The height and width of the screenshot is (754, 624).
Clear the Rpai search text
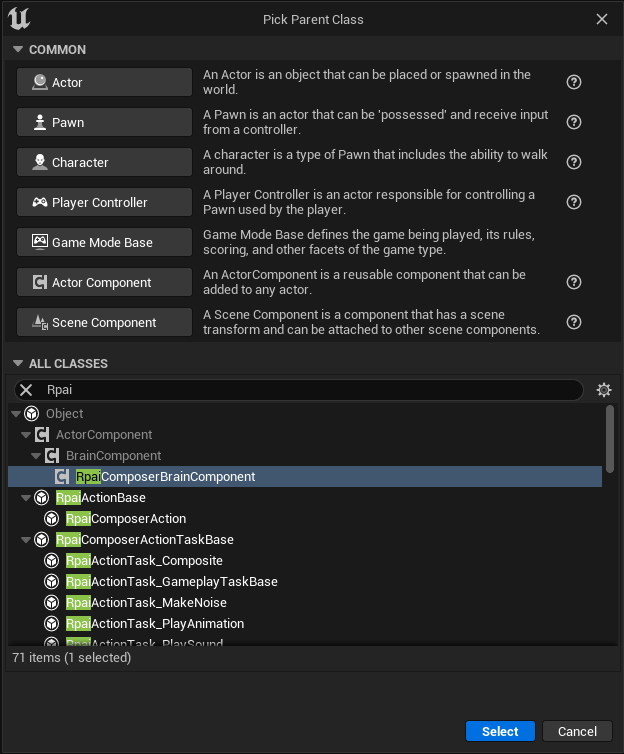[27, 390]
